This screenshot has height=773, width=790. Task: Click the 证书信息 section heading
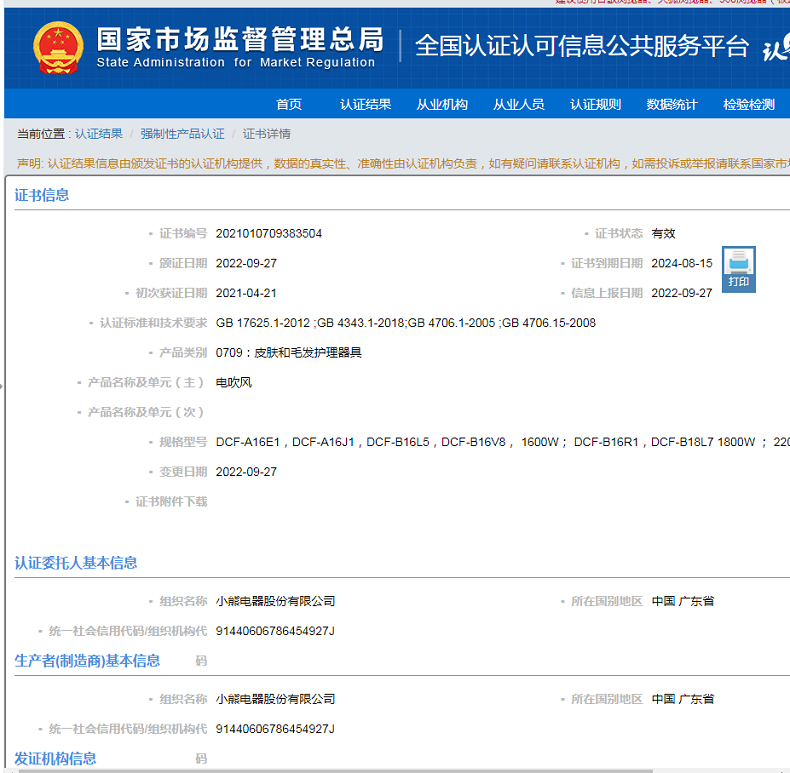41,195
